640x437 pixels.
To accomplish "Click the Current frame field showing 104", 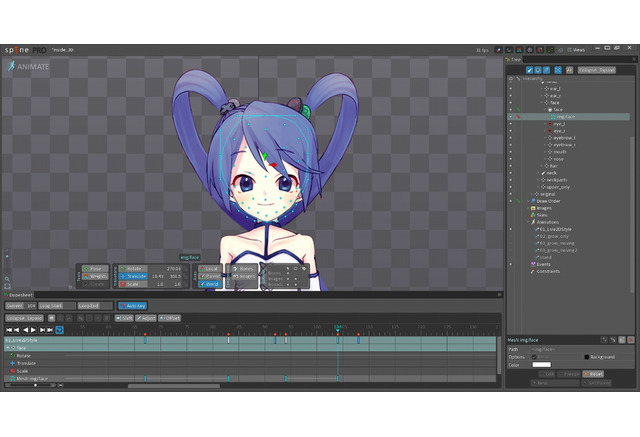I will 21,306.
